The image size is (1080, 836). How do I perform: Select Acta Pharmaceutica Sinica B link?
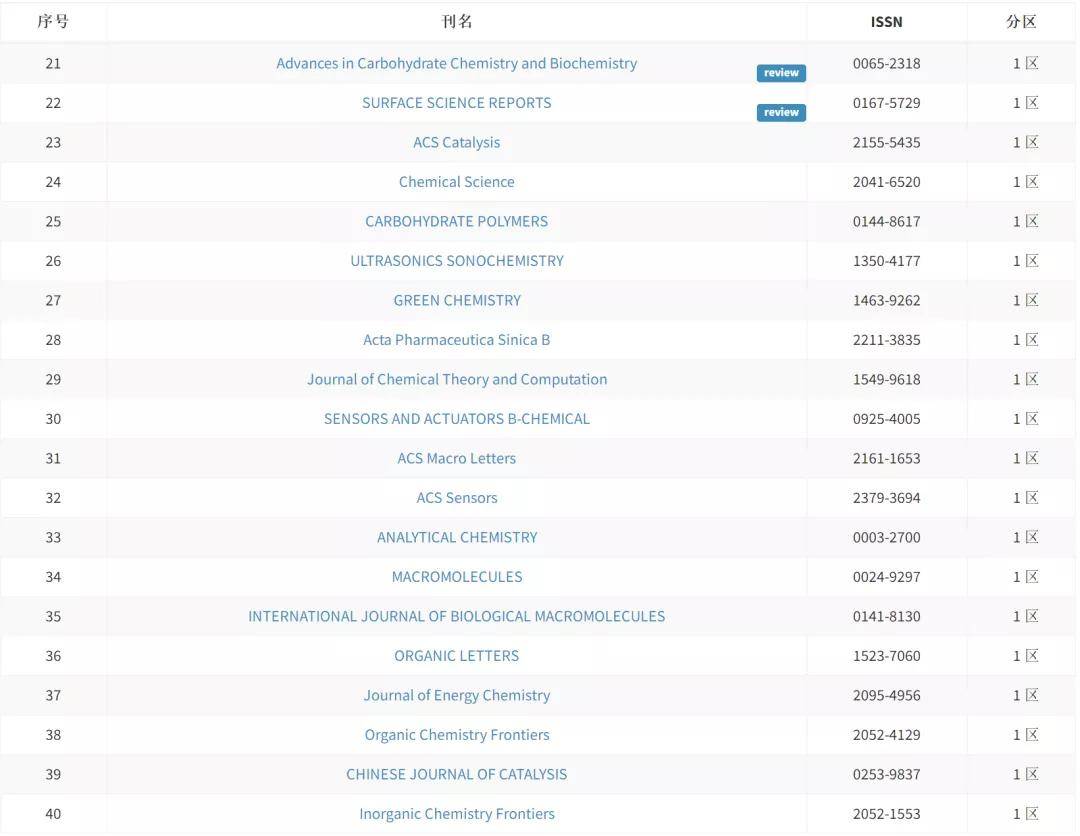pos(456,340)
